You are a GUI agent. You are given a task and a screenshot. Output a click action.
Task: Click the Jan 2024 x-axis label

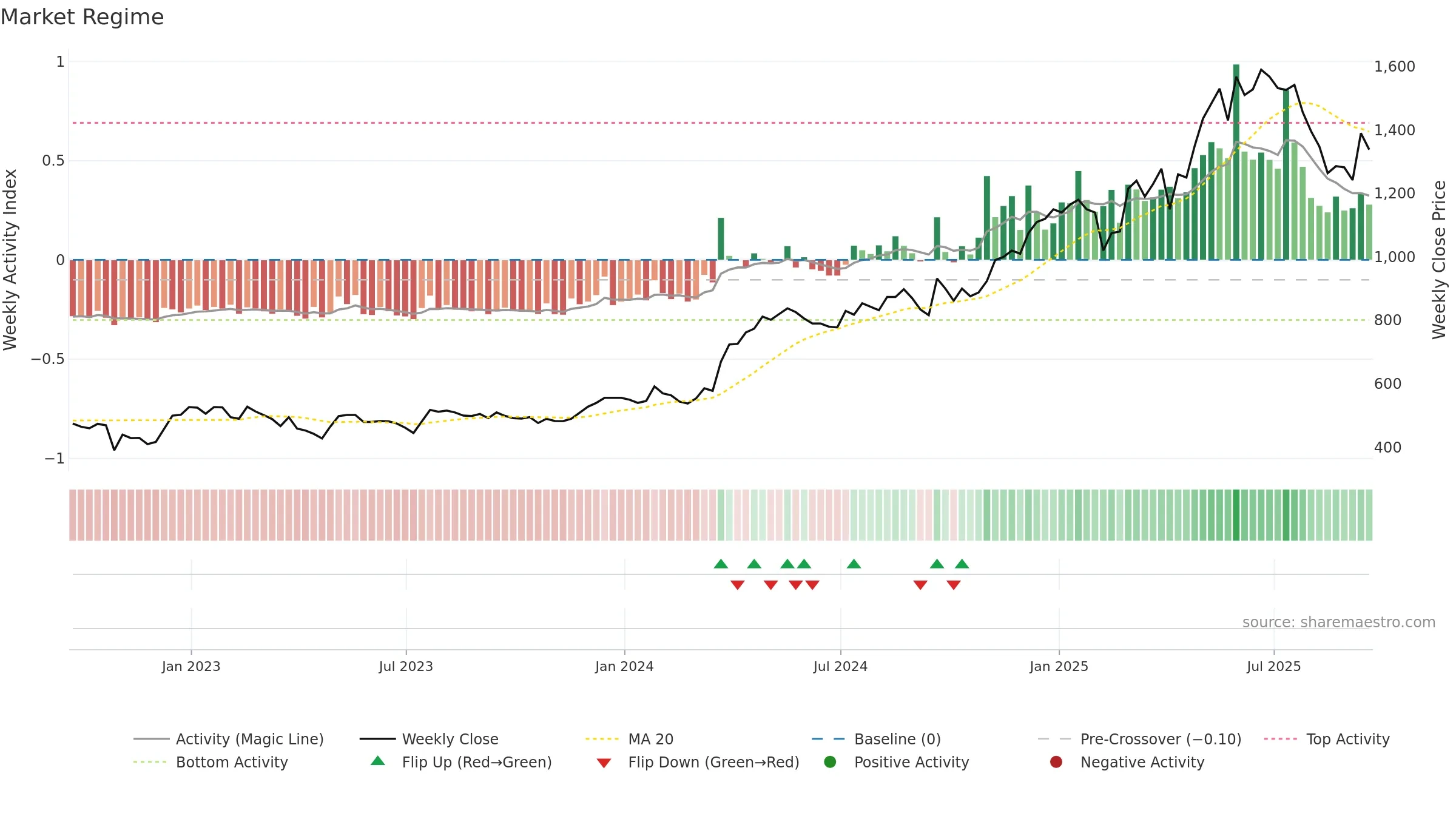coord(624,666)
